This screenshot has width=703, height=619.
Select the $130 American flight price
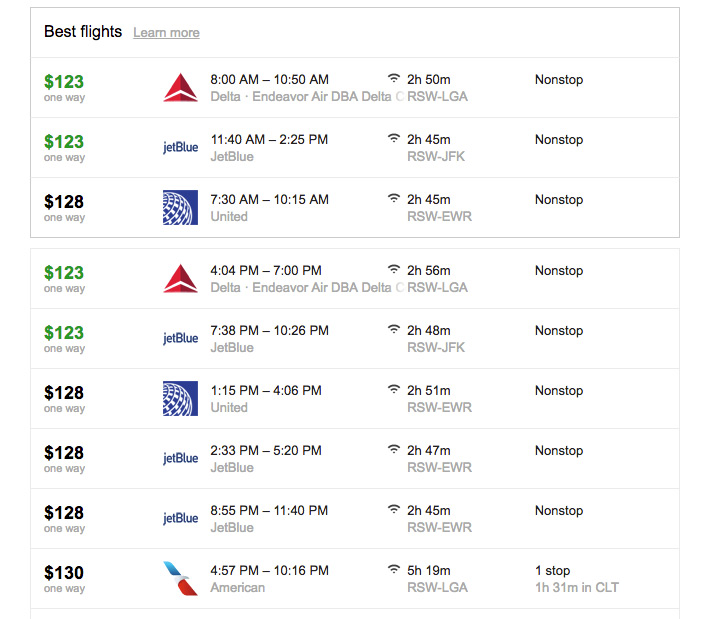pyautogui.click(x=64, y=572)
